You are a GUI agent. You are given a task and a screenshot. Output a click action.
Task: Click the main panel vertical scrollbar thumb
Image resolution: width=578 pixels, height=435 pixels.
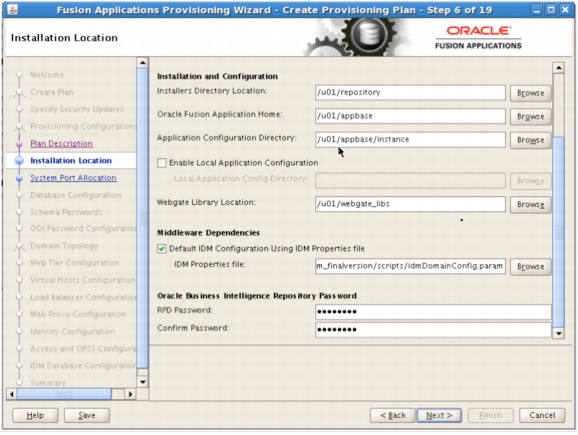tap(558, 232)
